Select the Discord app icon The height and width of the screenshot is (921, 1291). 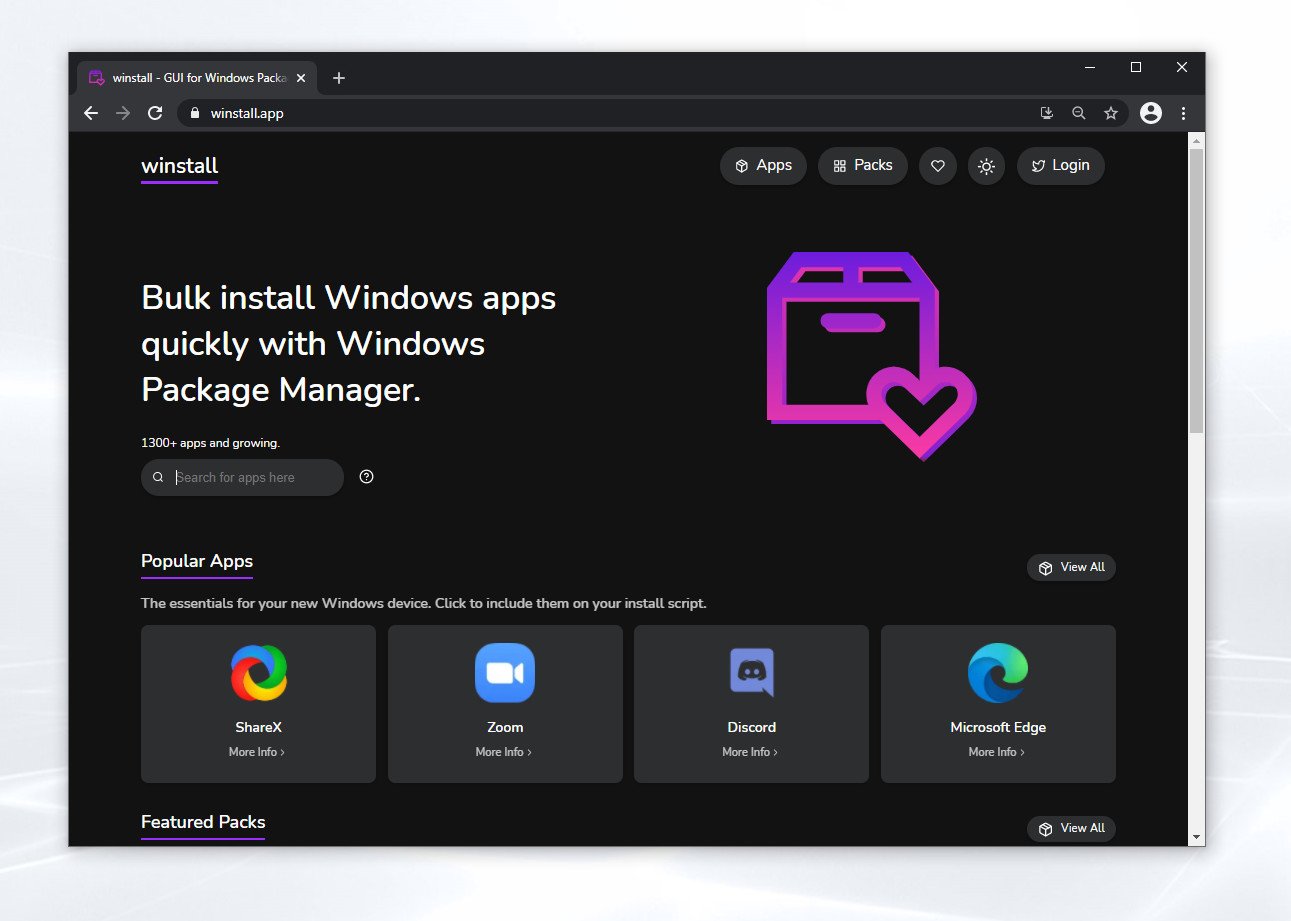[751, 672]
